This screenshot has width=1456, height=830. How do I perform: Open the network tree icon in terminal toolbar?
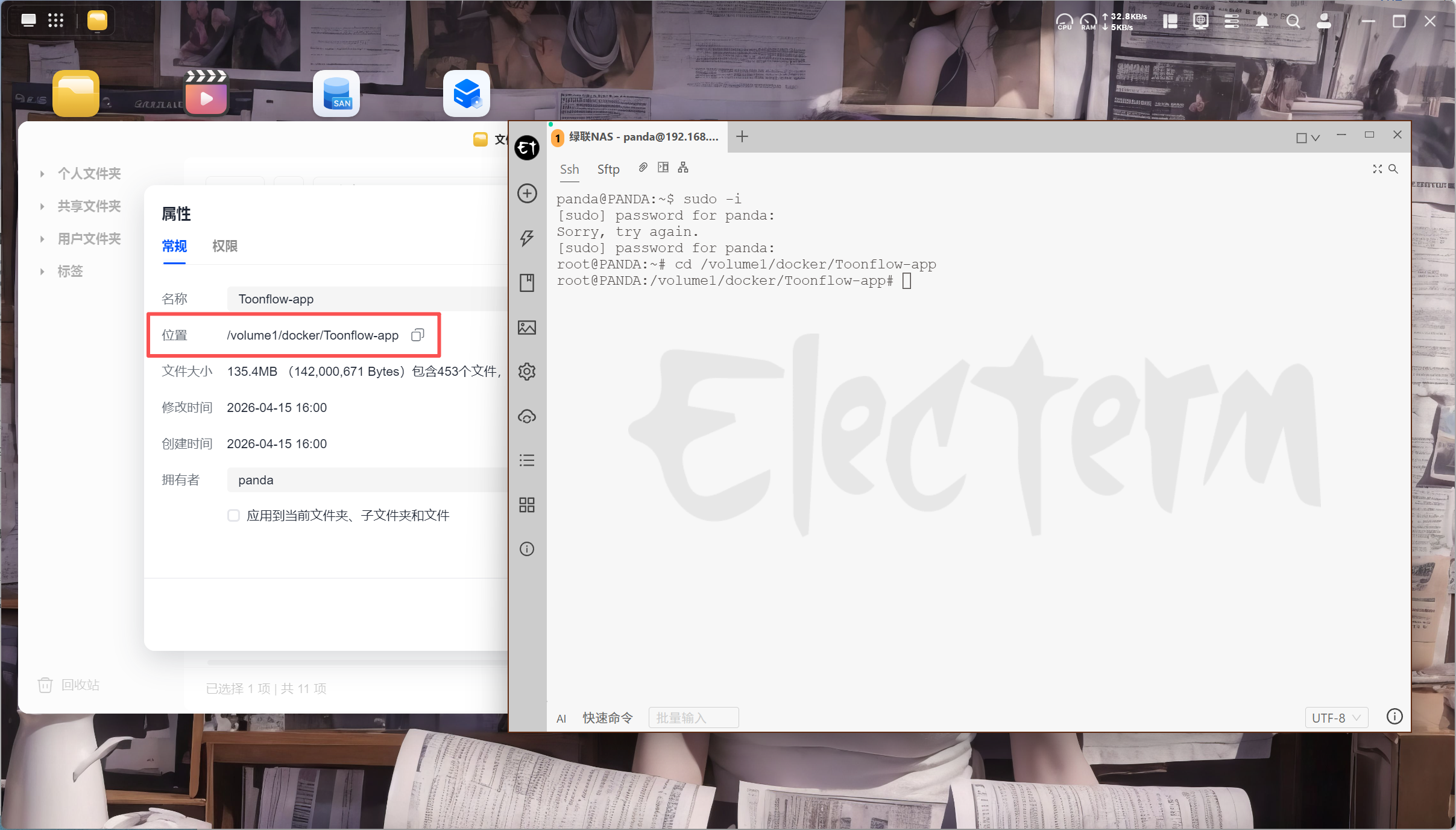click(x=683, y=168)
